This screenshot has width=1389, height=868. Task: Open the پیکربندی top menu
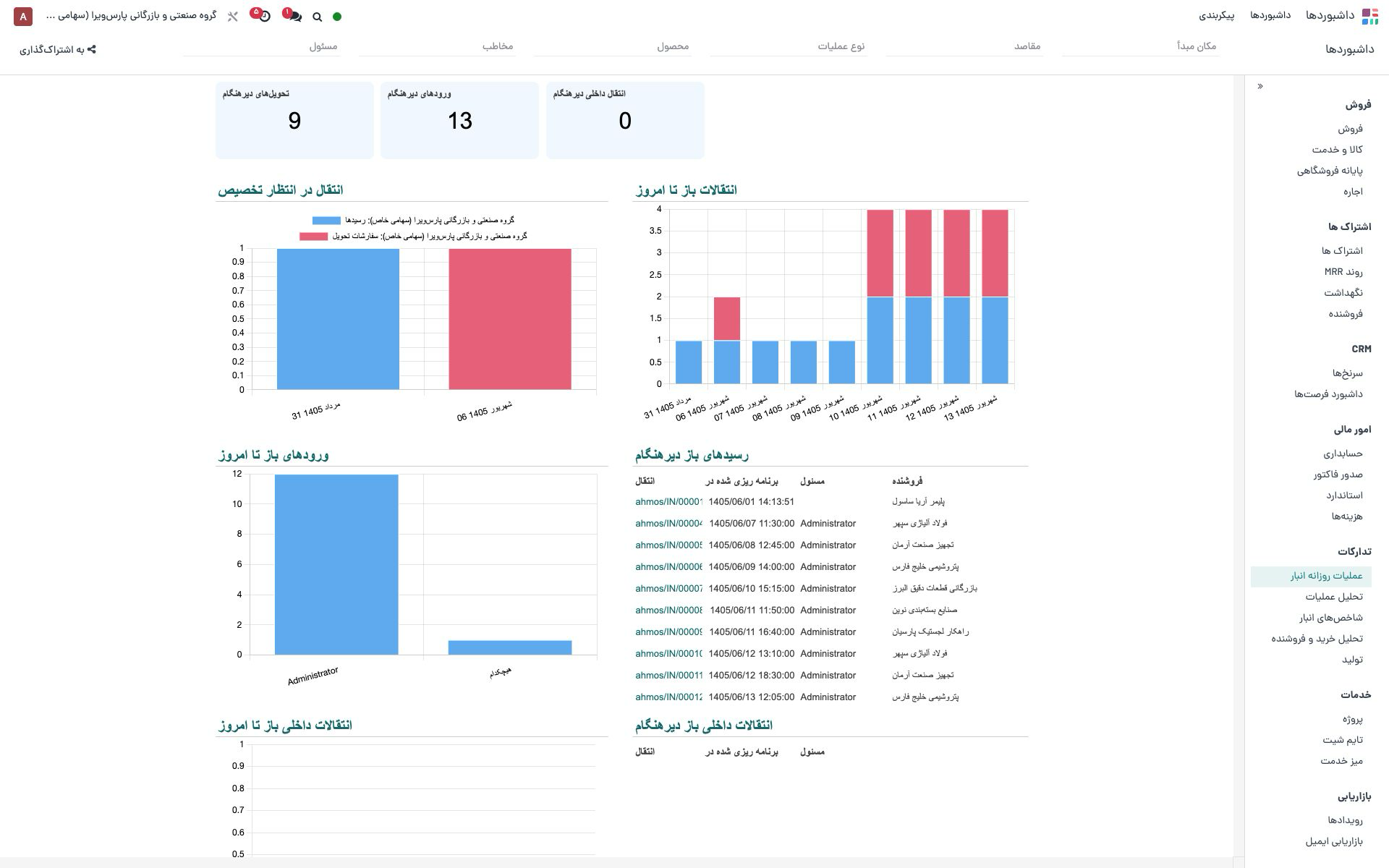1216,15
